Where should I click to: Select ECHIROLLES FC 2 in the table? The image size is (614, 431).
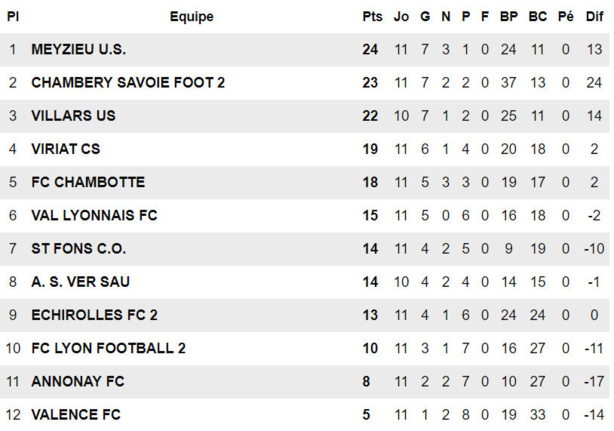pyautogui.click(x=94, y=315)
